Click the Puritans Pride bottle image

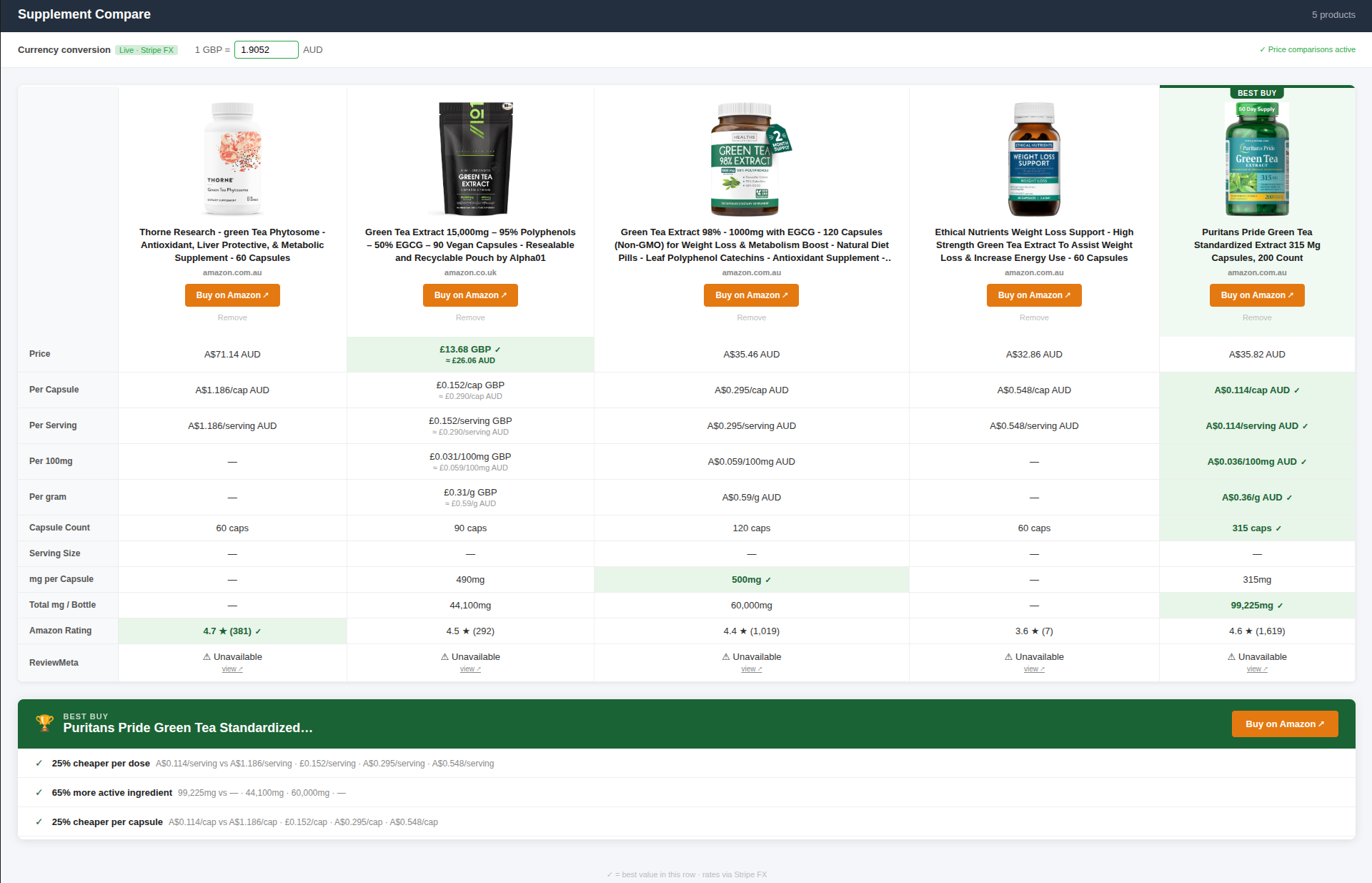(x=1257, y=159)
